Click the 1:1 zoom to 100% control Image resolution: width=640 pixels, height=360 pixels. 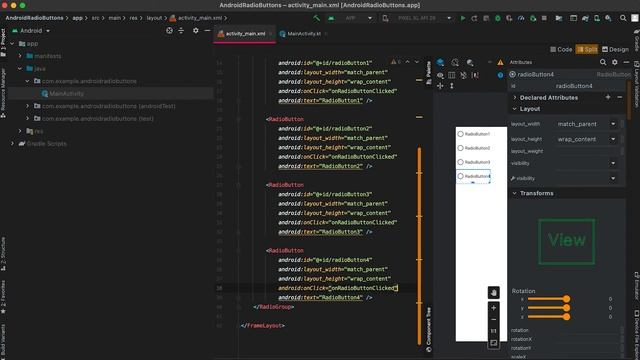pyautogui.click(x=493, y=331)
